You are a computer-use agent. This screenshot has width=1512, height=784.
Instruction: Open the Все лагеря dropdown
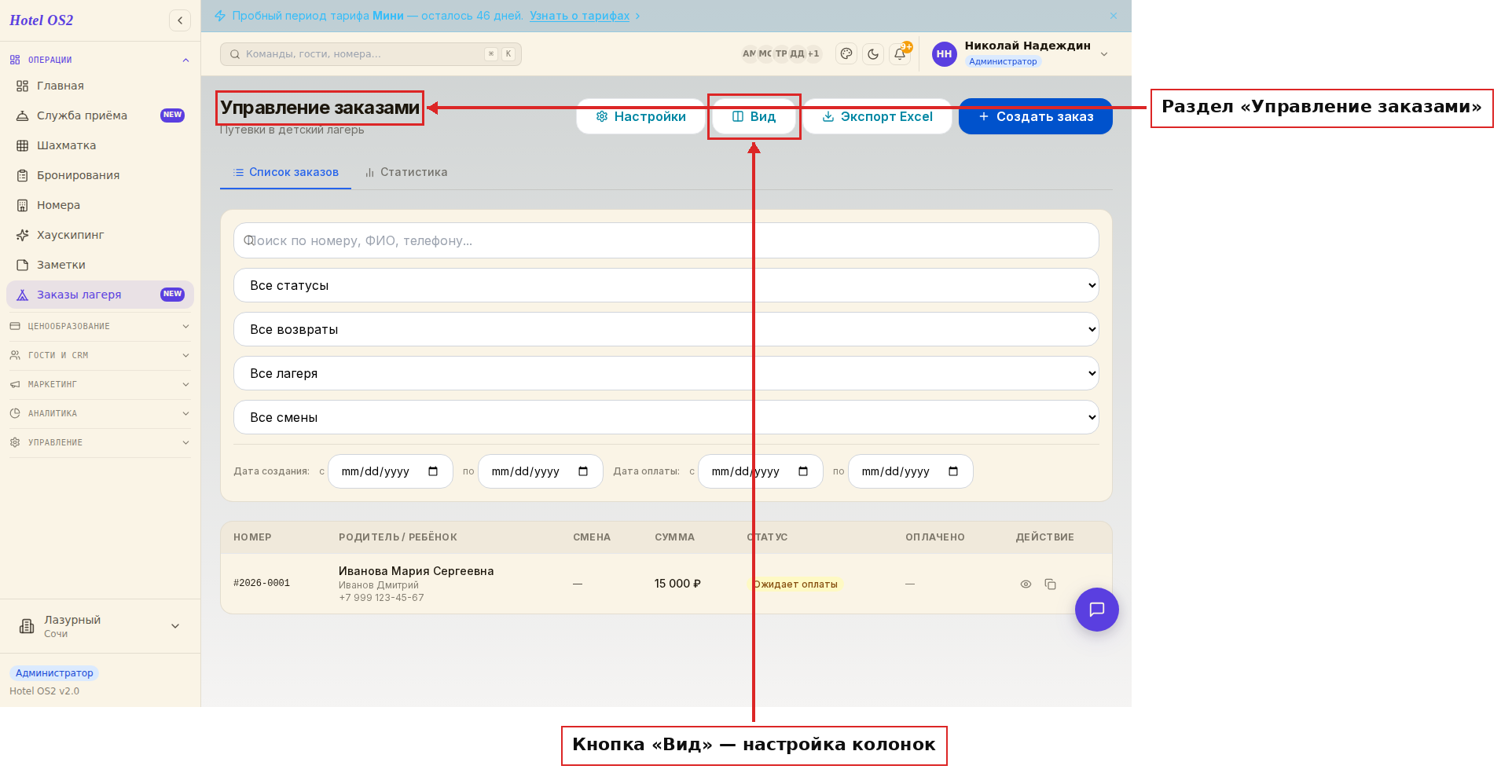(666, 373)
